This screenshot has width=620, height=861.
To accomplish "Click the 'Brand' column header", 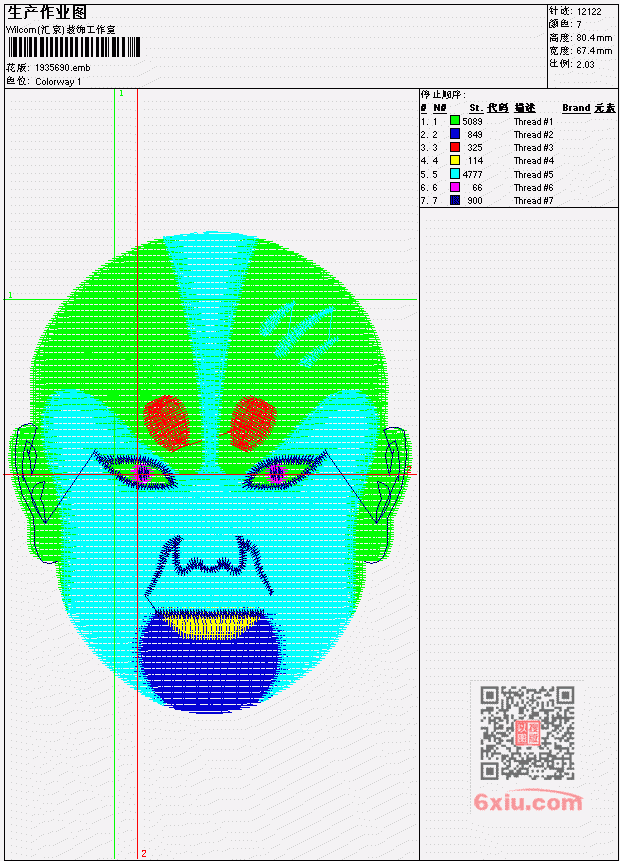I will [576, 108].
